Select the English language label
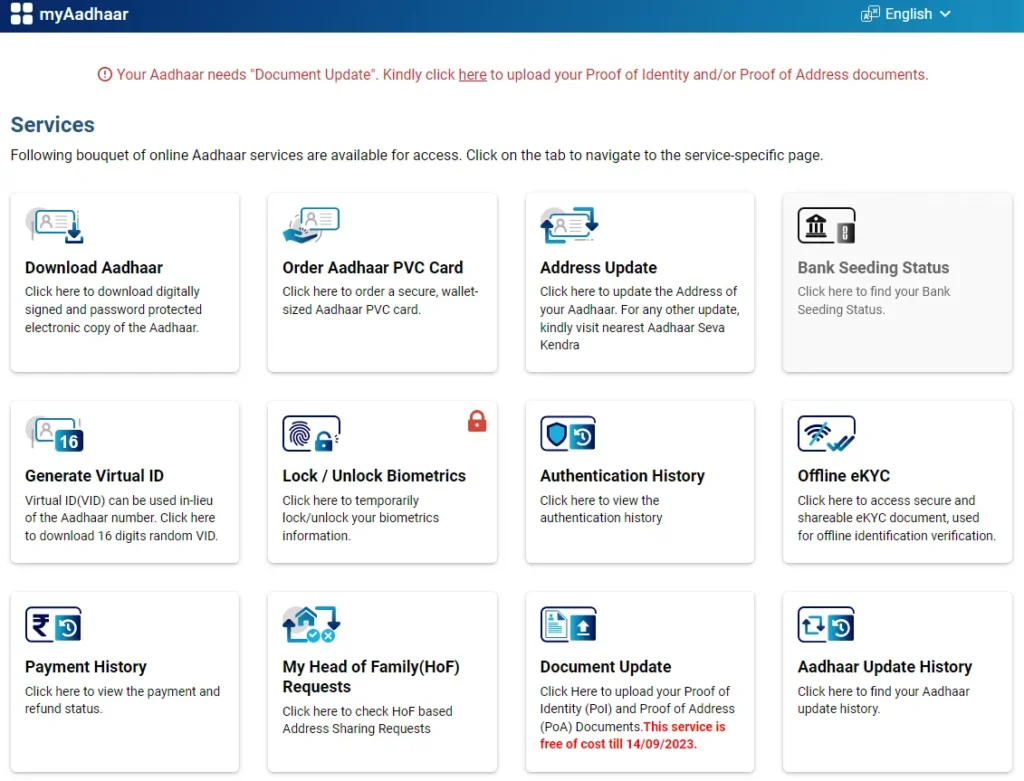This screenshot has width=1024, height=781. 908,14
